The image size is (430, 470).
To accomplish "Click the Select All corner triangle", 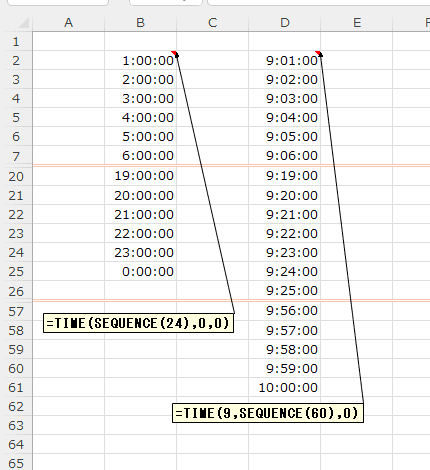I will [x=23, y=23].
